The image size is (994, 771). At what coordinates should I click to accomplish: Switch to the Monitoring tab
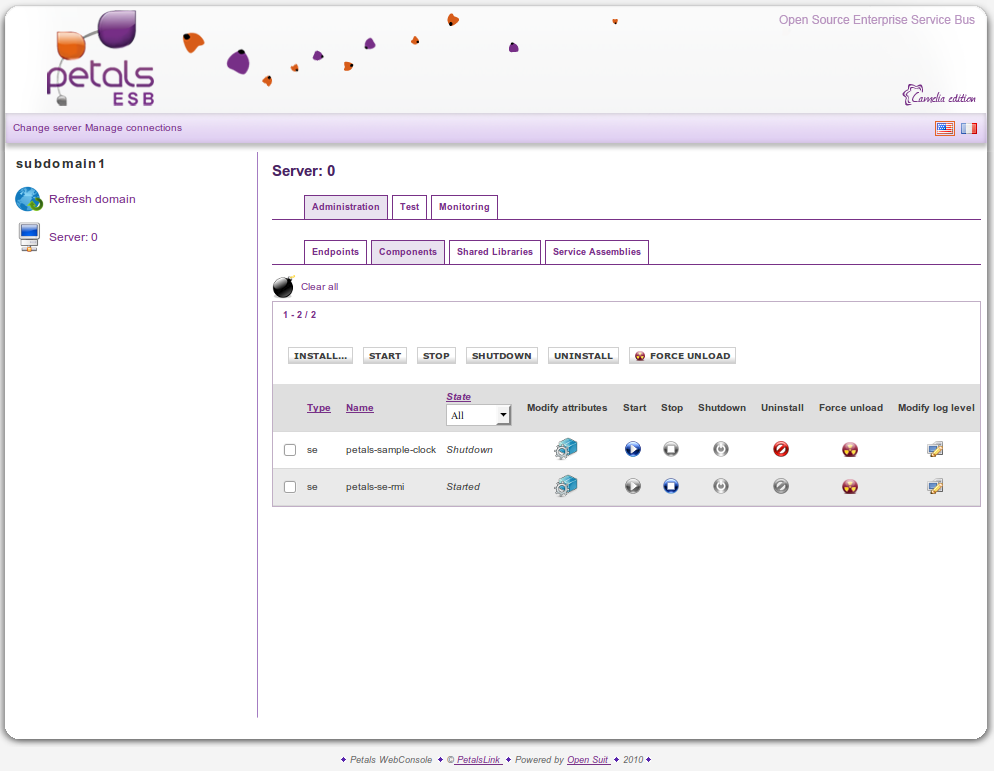464,207
